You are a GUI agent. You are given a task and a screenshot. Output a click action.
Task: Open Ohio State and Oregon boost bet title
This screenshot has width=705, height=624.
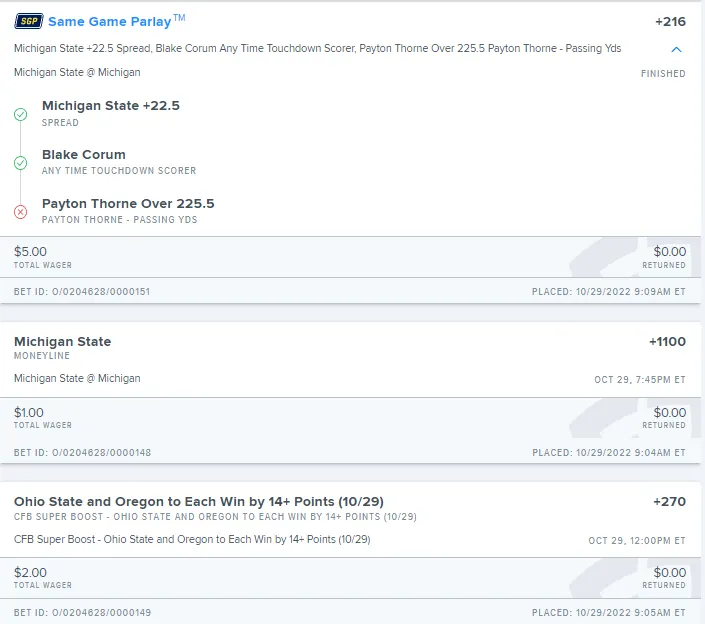point(199,502)
